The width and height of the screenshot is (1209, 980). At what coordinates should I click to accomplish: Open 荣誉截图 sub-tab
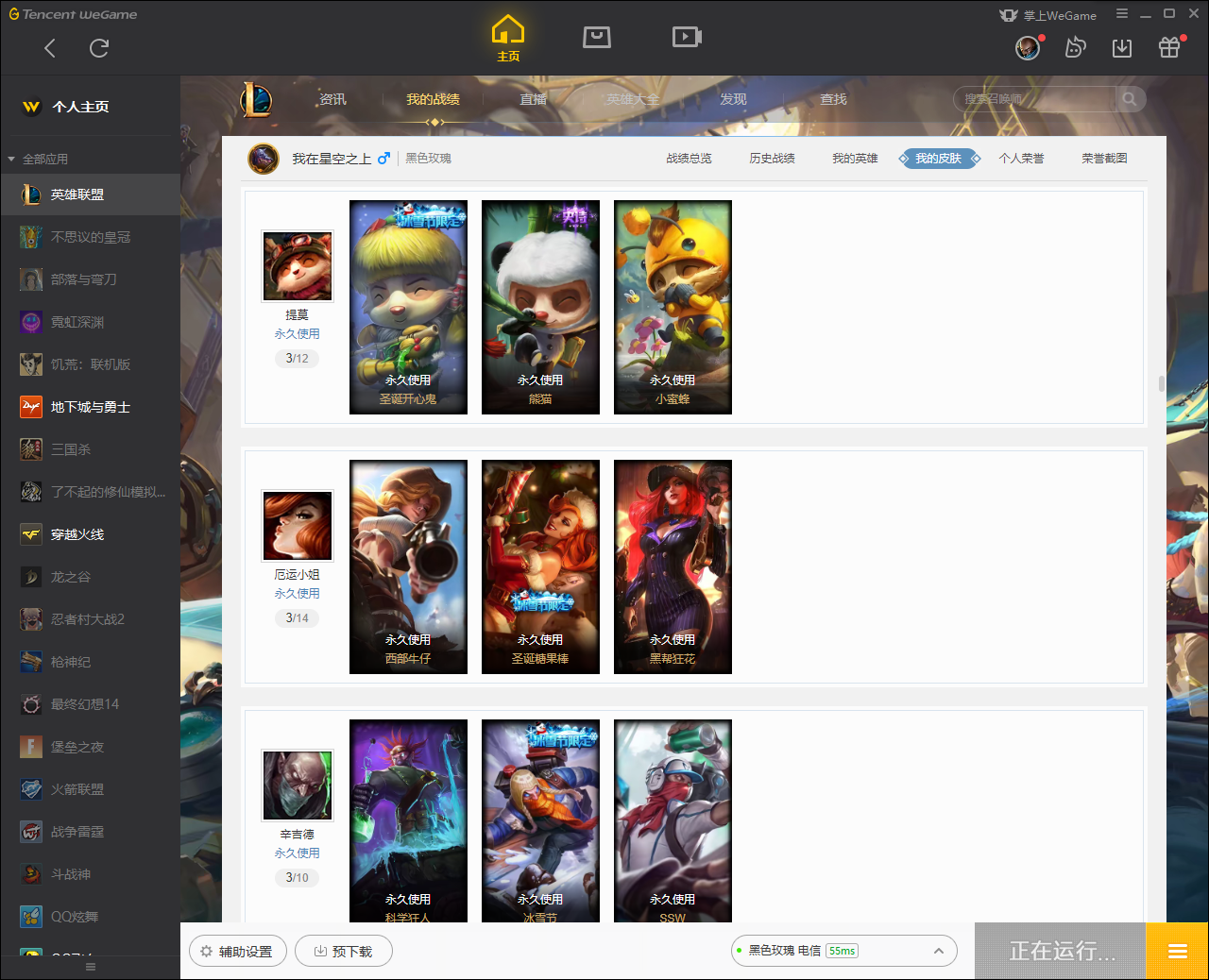click(x=1104, y=159)
